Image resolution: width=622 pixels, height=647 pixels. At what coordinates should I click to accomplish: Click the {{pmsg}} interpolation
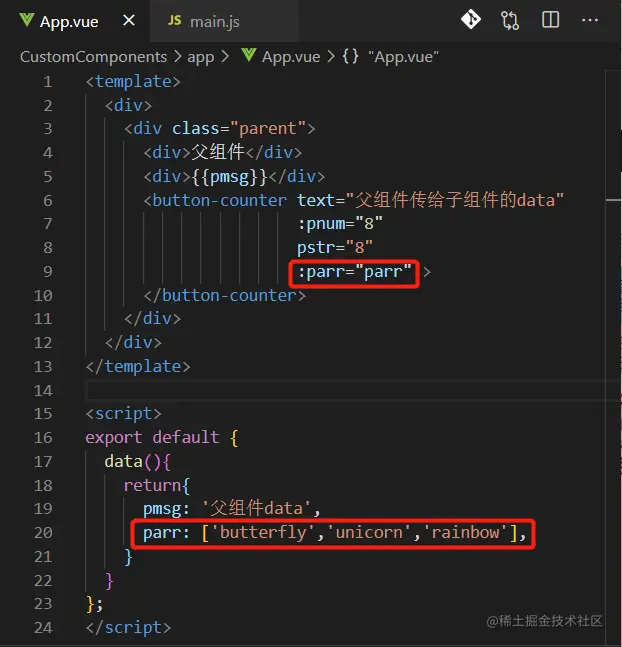(x=229, y=177)
